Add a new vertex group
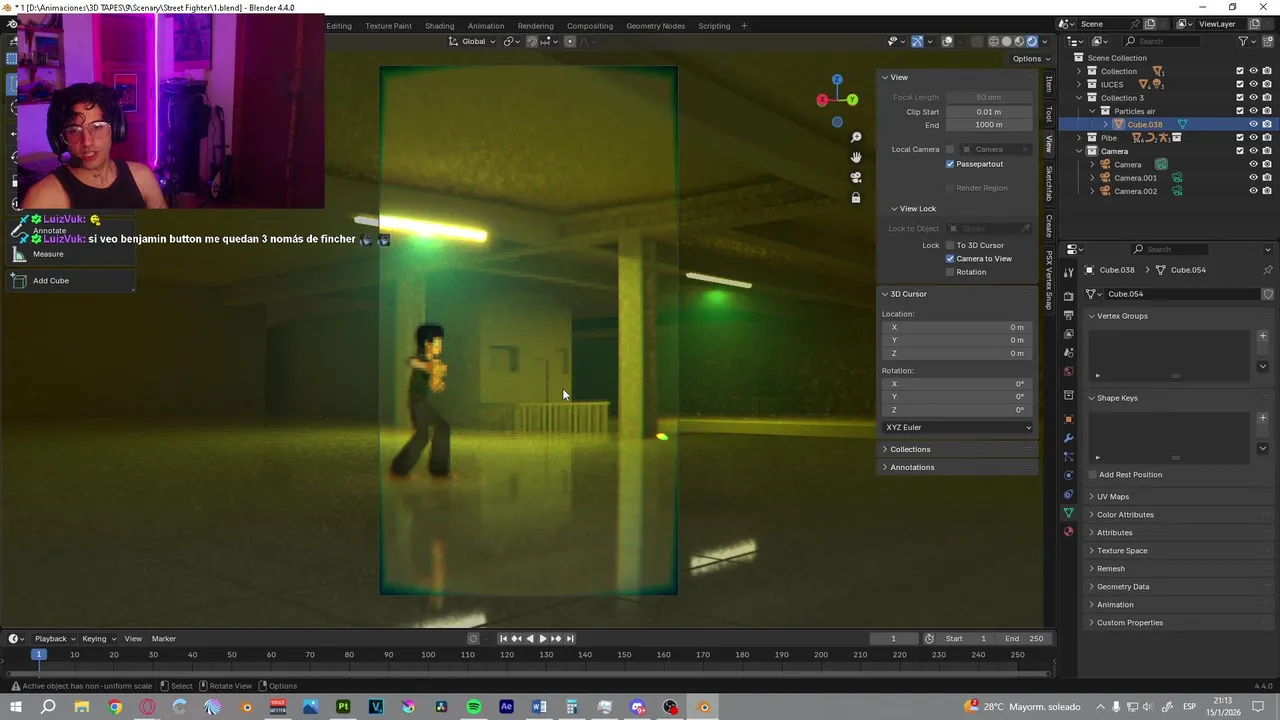This screenshot has height=720, width=1280. coord(1262,336)
